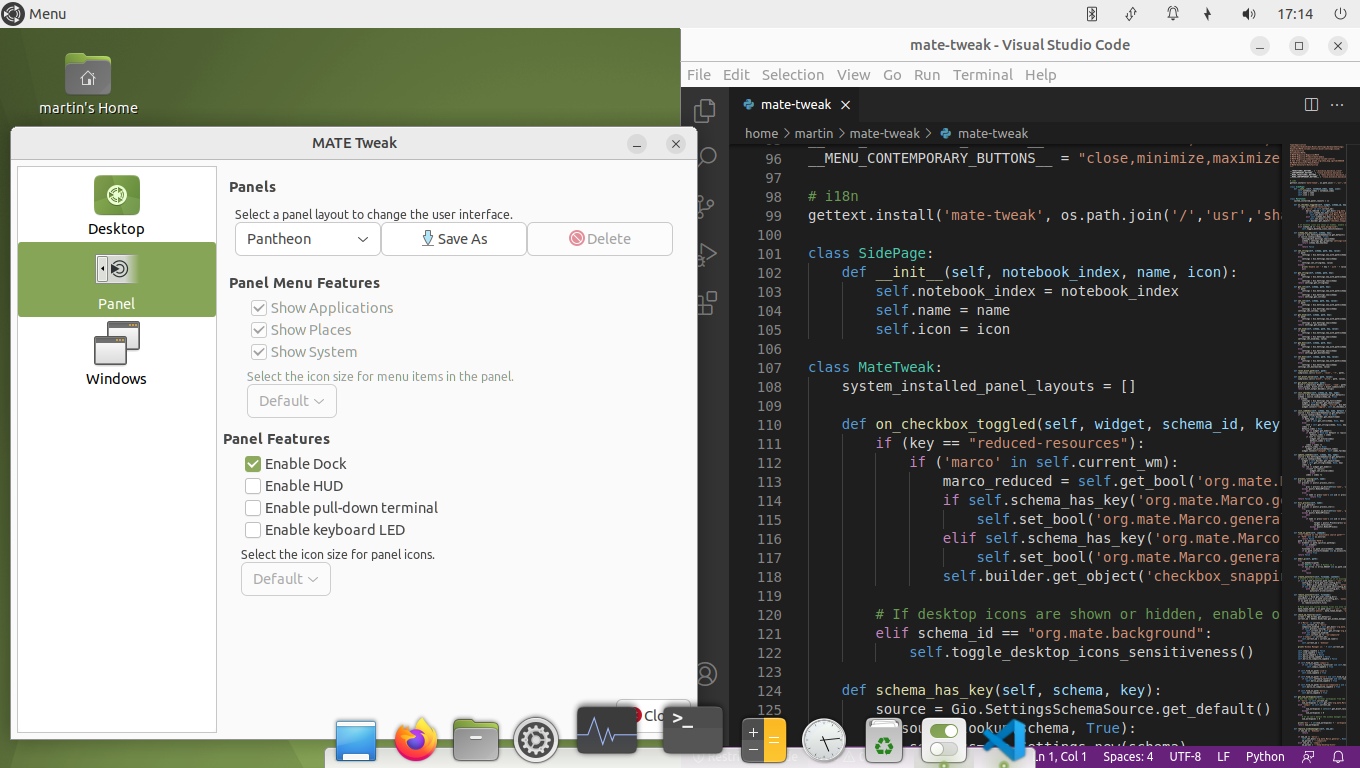The height and width of the screenshot is (768, 1360).
Task: Launch the Terminal from the dock
Action: tap(692, 729)
